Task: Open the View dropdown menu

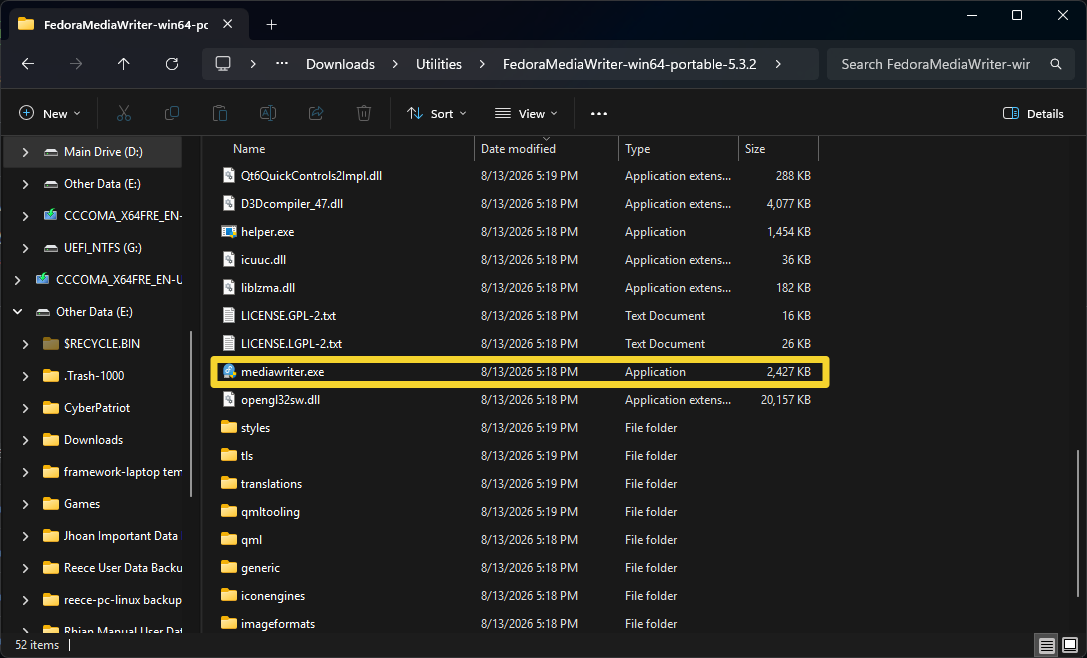Action: 526,113
